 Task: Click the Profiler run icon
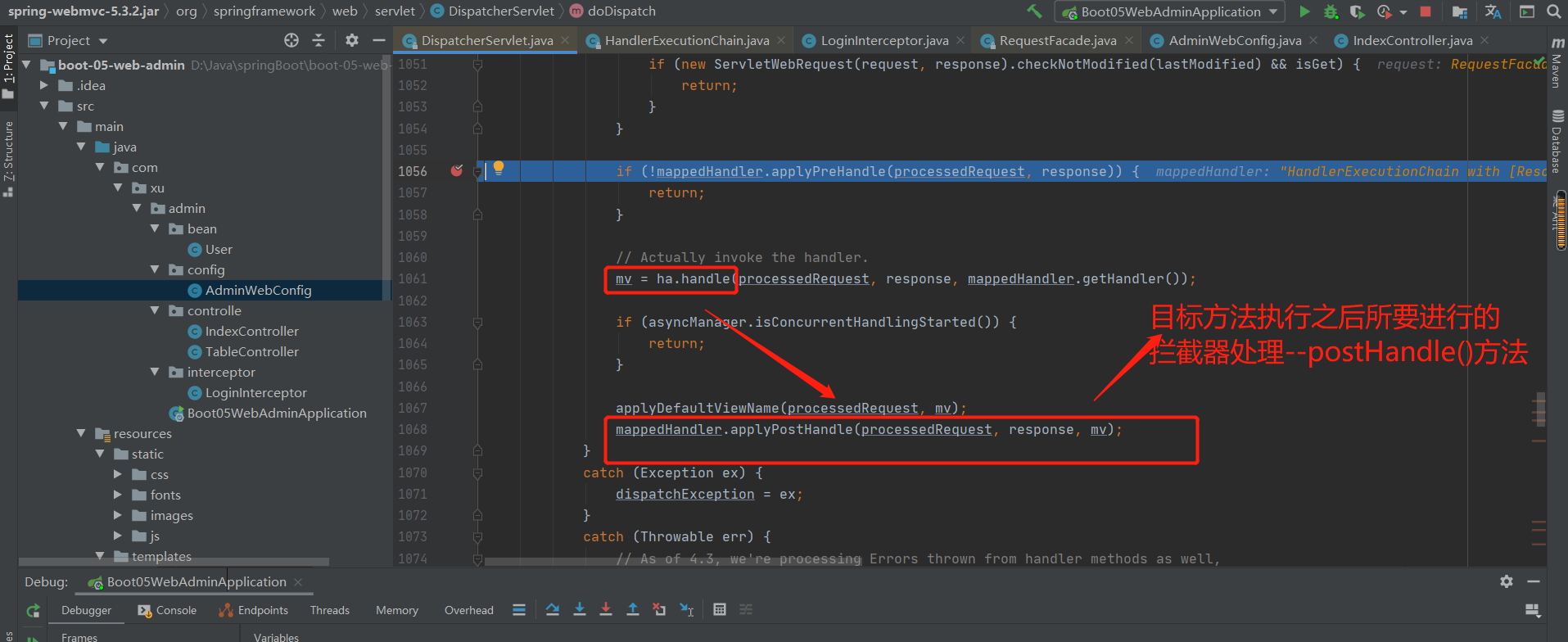coord(1385,11)
